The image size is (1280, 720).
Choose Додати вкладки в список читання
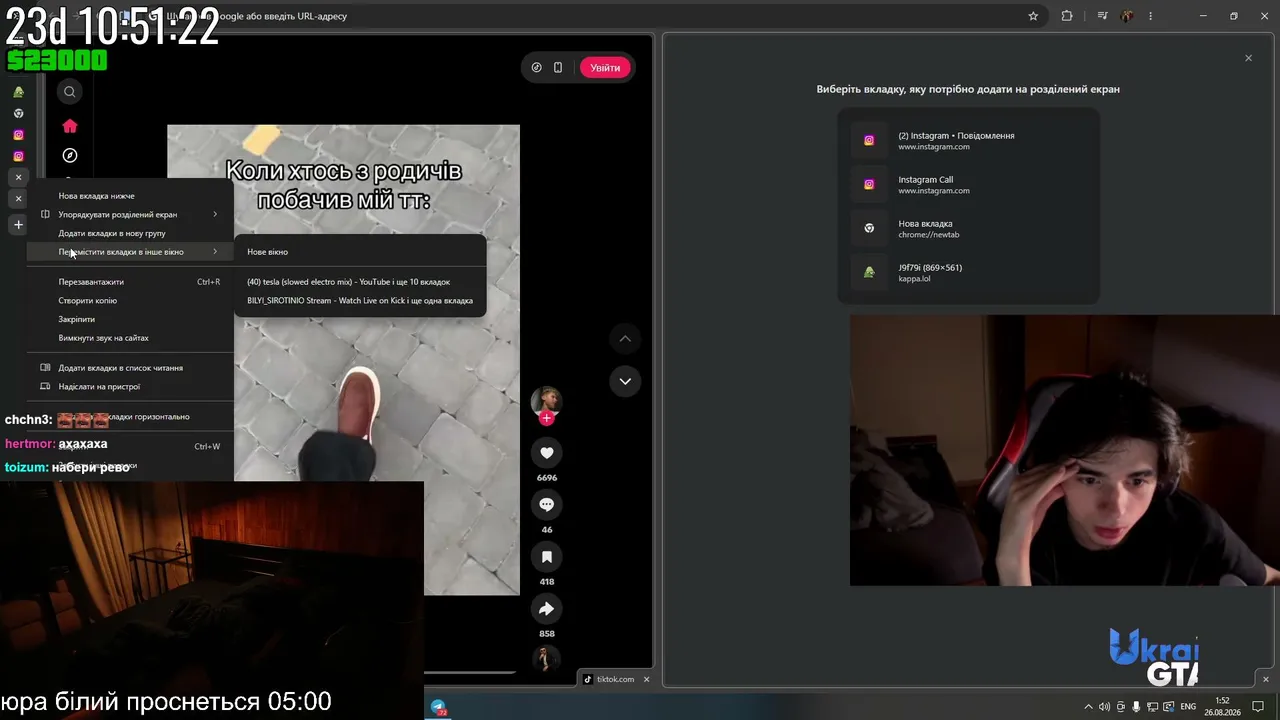pos(130,368)
